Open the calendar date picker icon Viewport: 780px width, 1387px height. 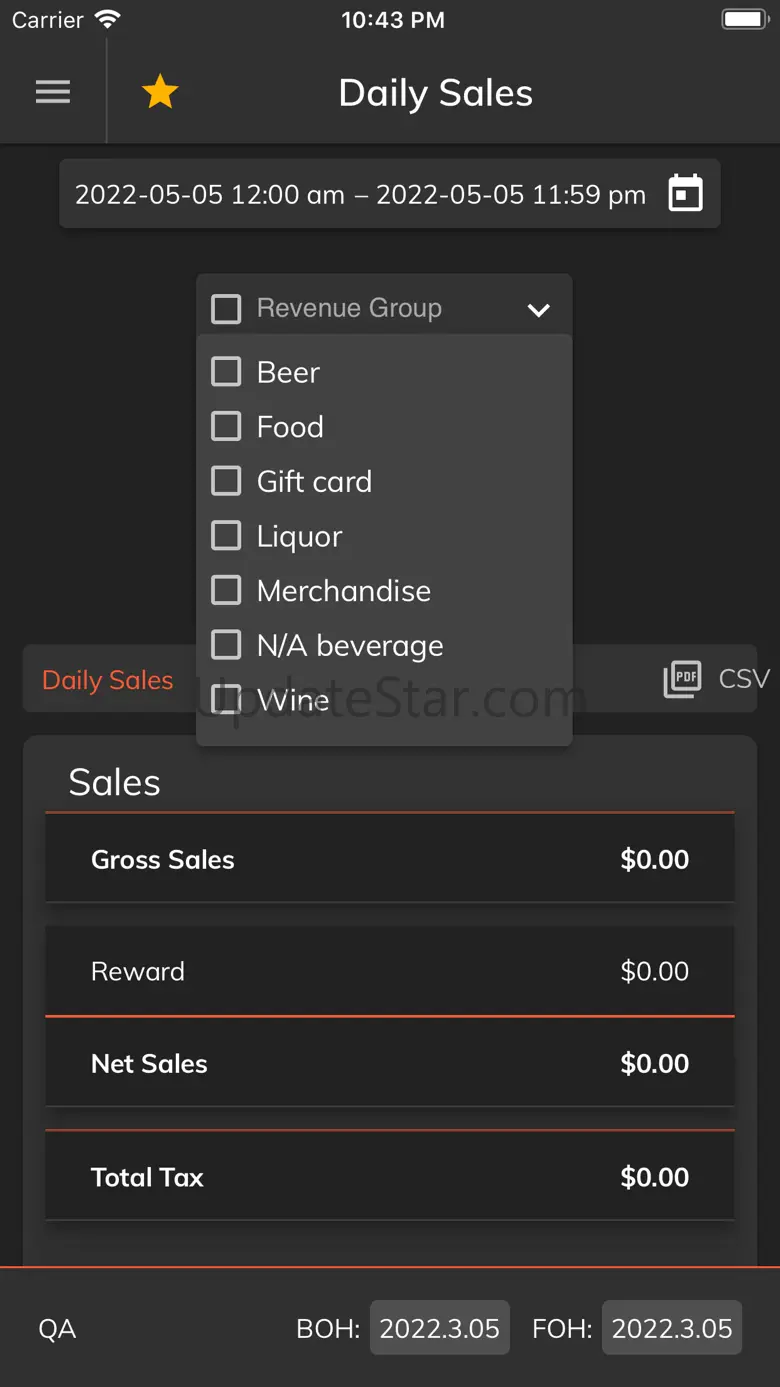pyautogui.click(x=685, y=194)
